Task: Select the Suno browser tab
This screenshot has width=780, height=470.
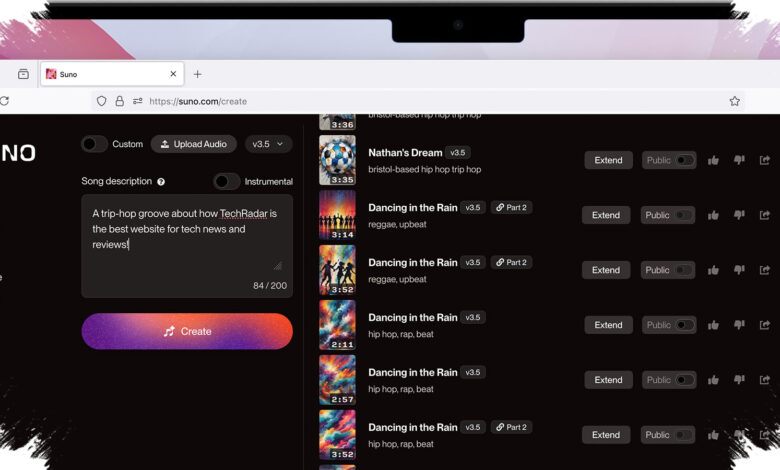Action: [x=112, y=74]
